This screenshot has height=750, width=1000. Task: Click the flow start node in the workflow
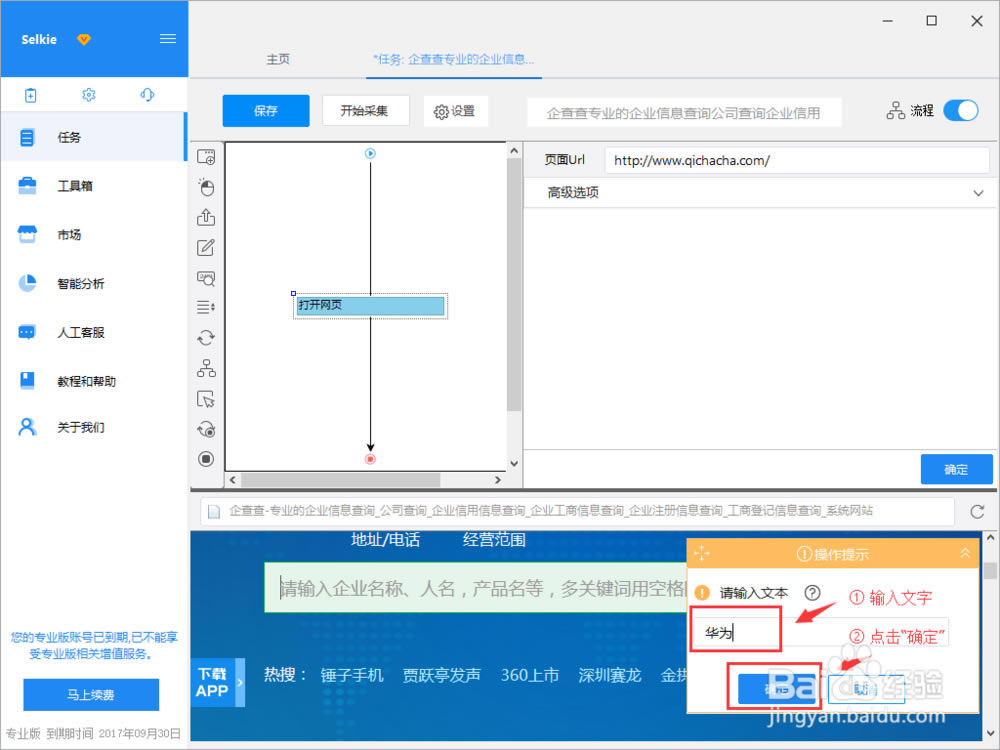click(370, 154)
